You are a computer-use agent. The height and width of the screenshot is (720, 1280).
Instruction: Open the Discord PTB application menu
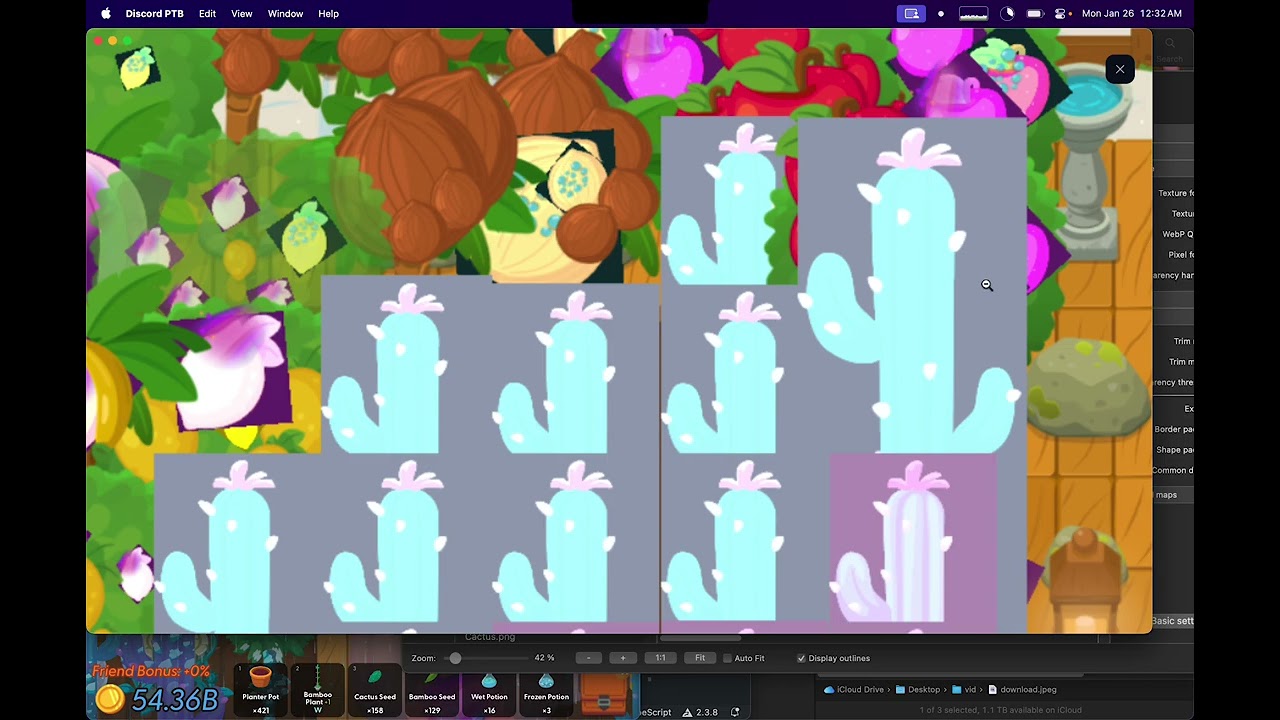coord(154,14)
